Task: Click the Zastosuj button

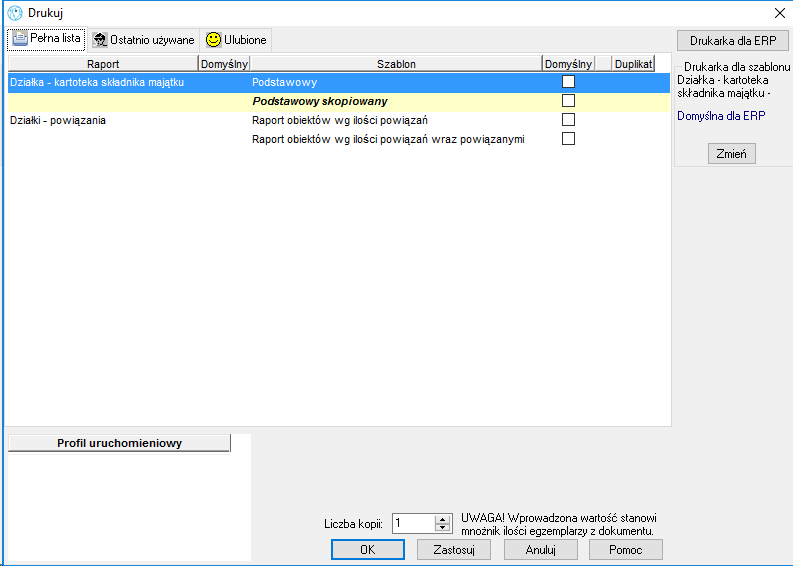Action: point(454,550)
